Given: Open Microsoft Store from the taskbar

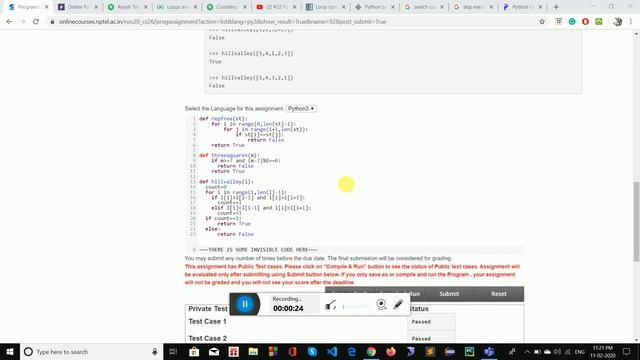Looking at the screenshot, I should tap(194, 351).
